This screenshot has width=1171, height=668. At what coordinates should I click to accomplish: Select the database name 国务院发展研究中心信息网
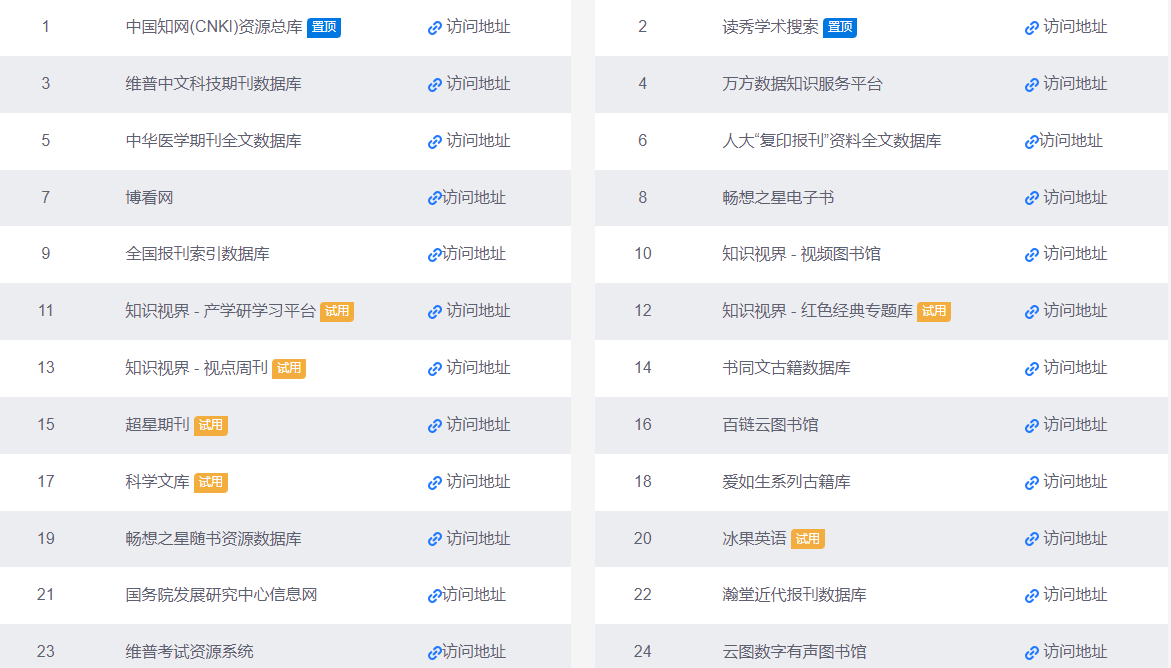(221, 595)
